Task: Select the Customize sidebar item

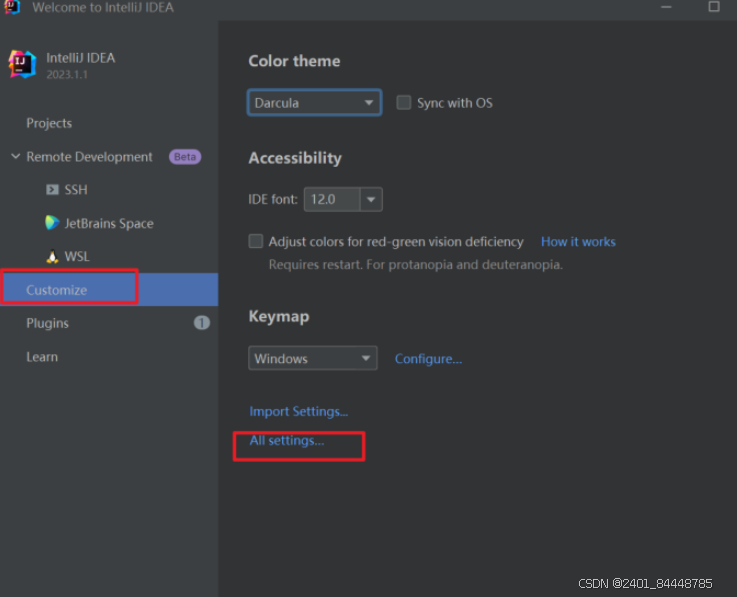Action: tap(109, 290)
